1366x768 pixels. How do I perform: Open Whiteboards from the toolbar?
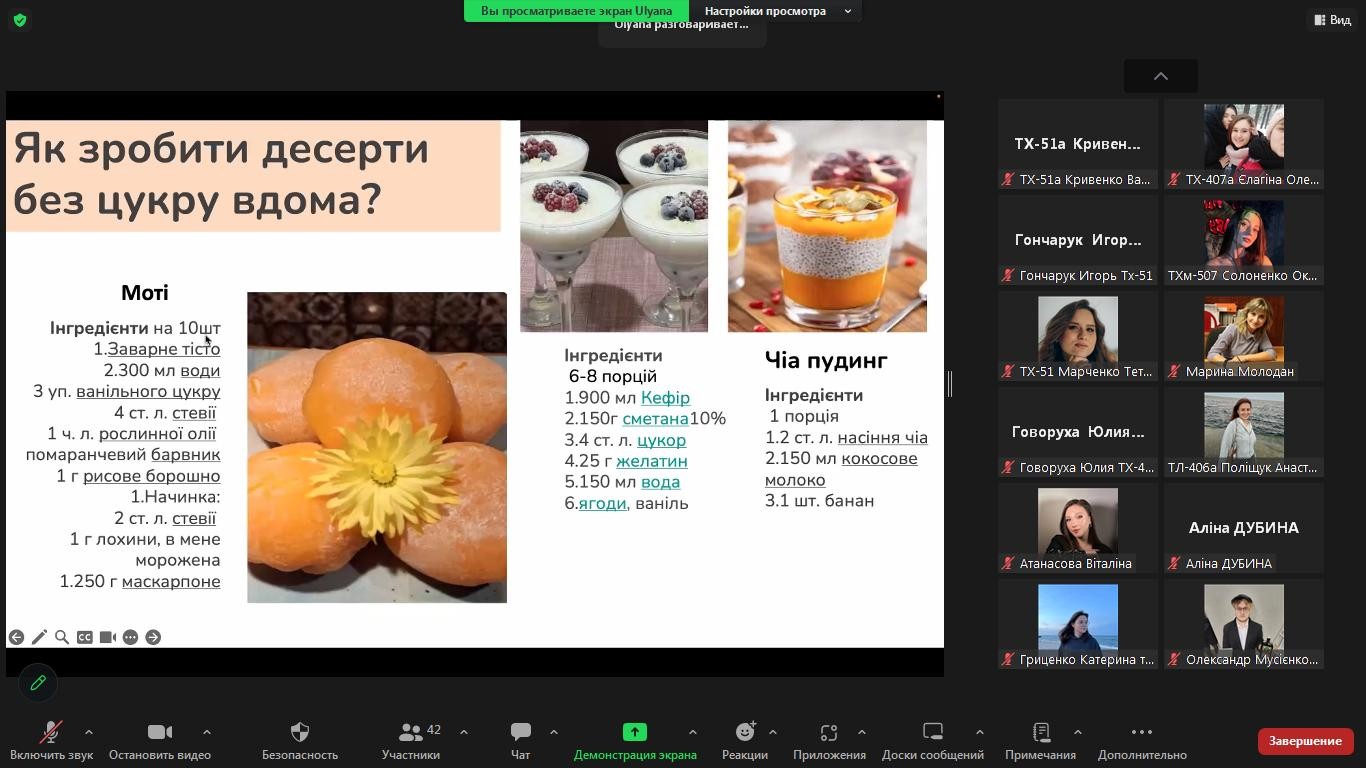[932, 733]
